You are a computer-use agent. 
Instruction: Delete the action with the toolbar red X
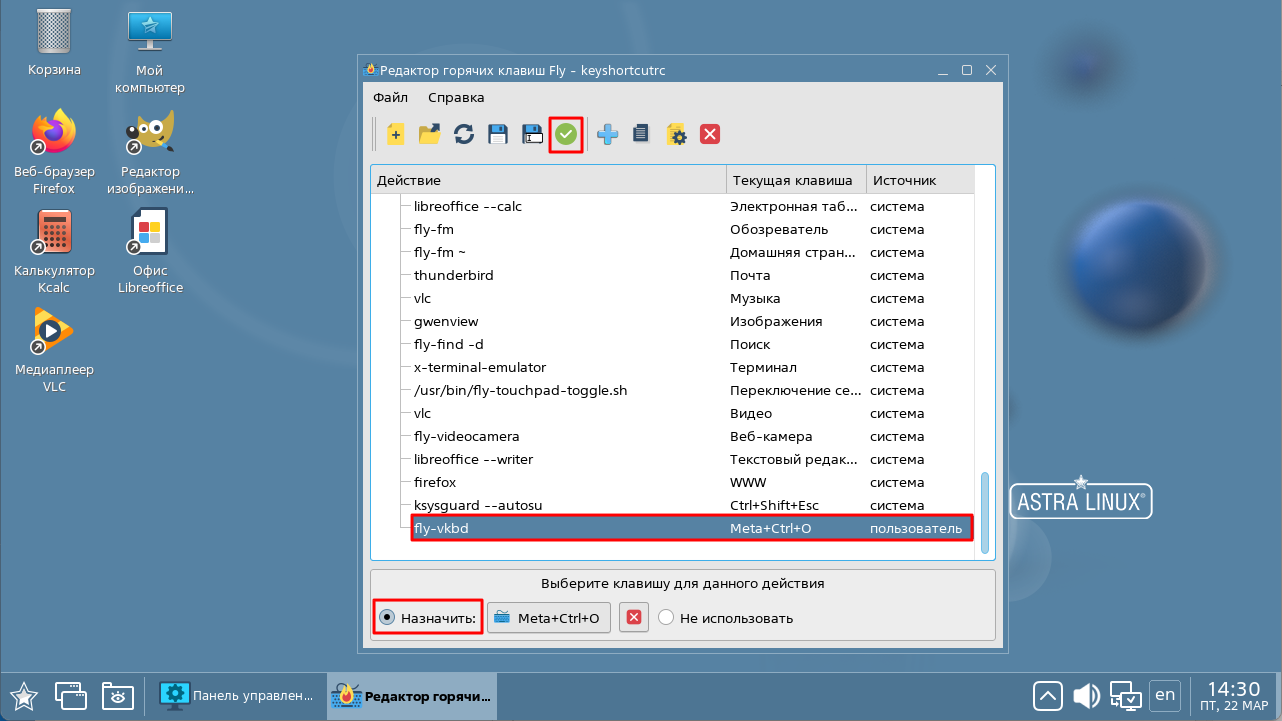click(x=710, y=134)
